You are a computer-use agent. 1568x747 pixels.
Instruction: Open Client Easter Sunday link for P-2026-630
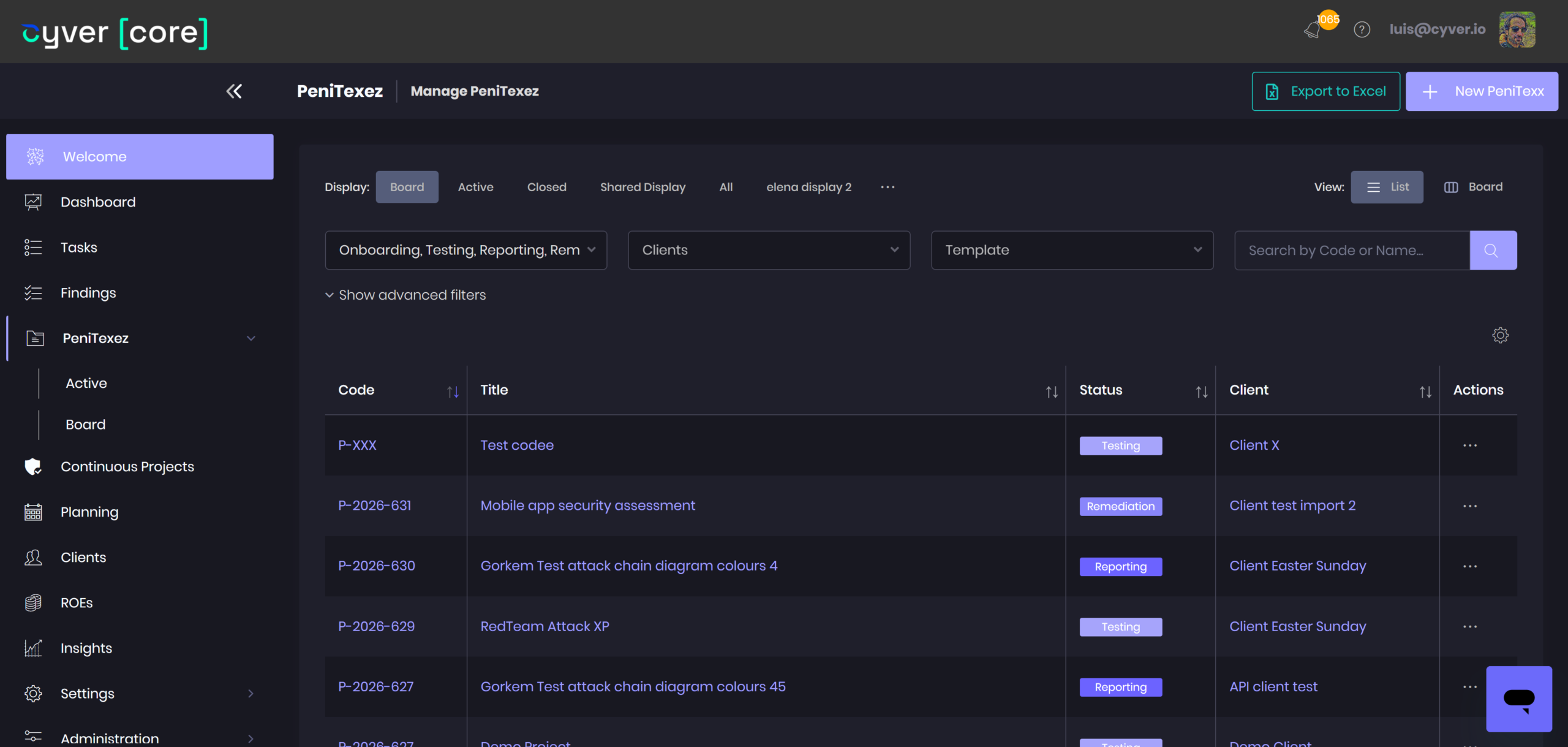pos(1297,566)
